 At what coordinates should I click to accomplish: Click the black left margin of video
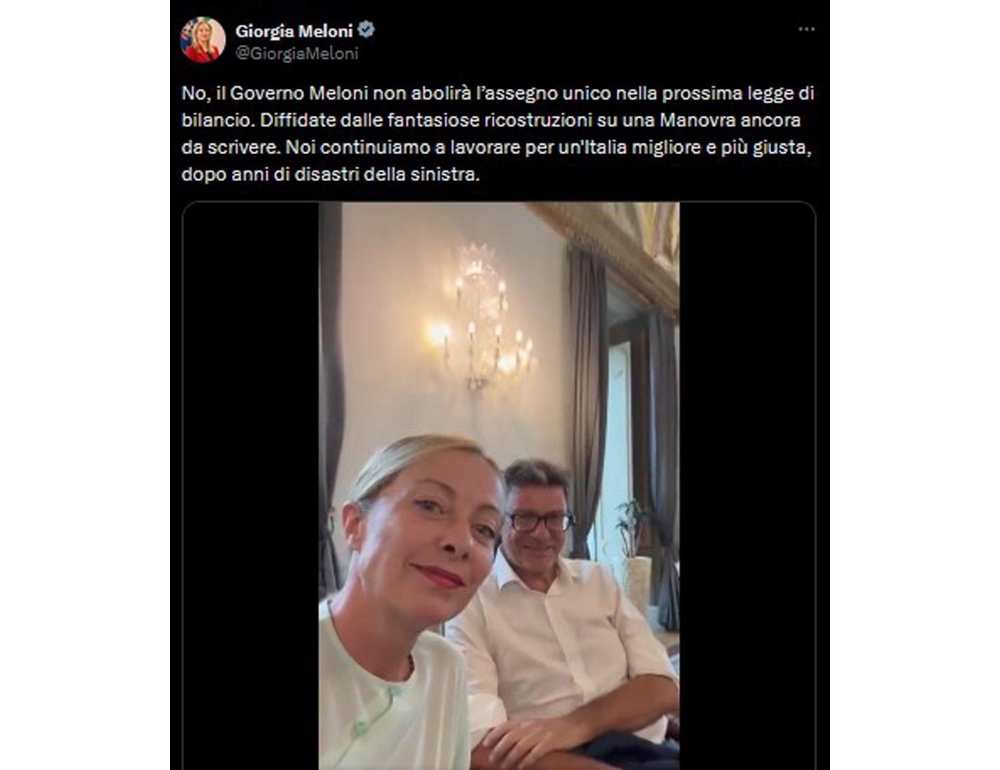251,486
